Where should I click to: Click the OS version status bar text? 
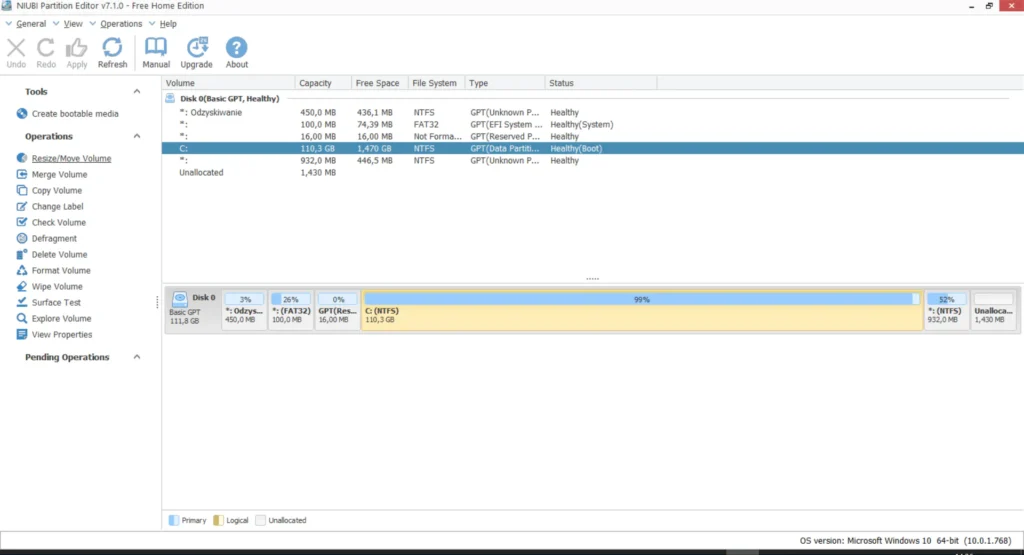(905, 541)
